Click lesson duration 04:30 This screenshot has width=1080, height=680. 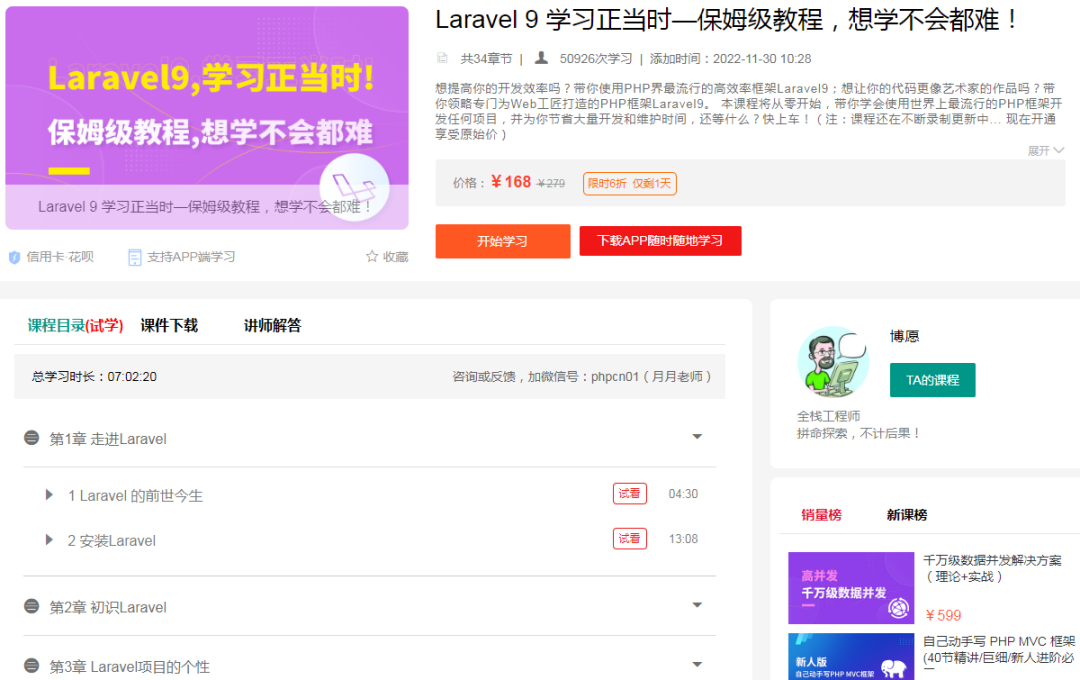point(683,494)
